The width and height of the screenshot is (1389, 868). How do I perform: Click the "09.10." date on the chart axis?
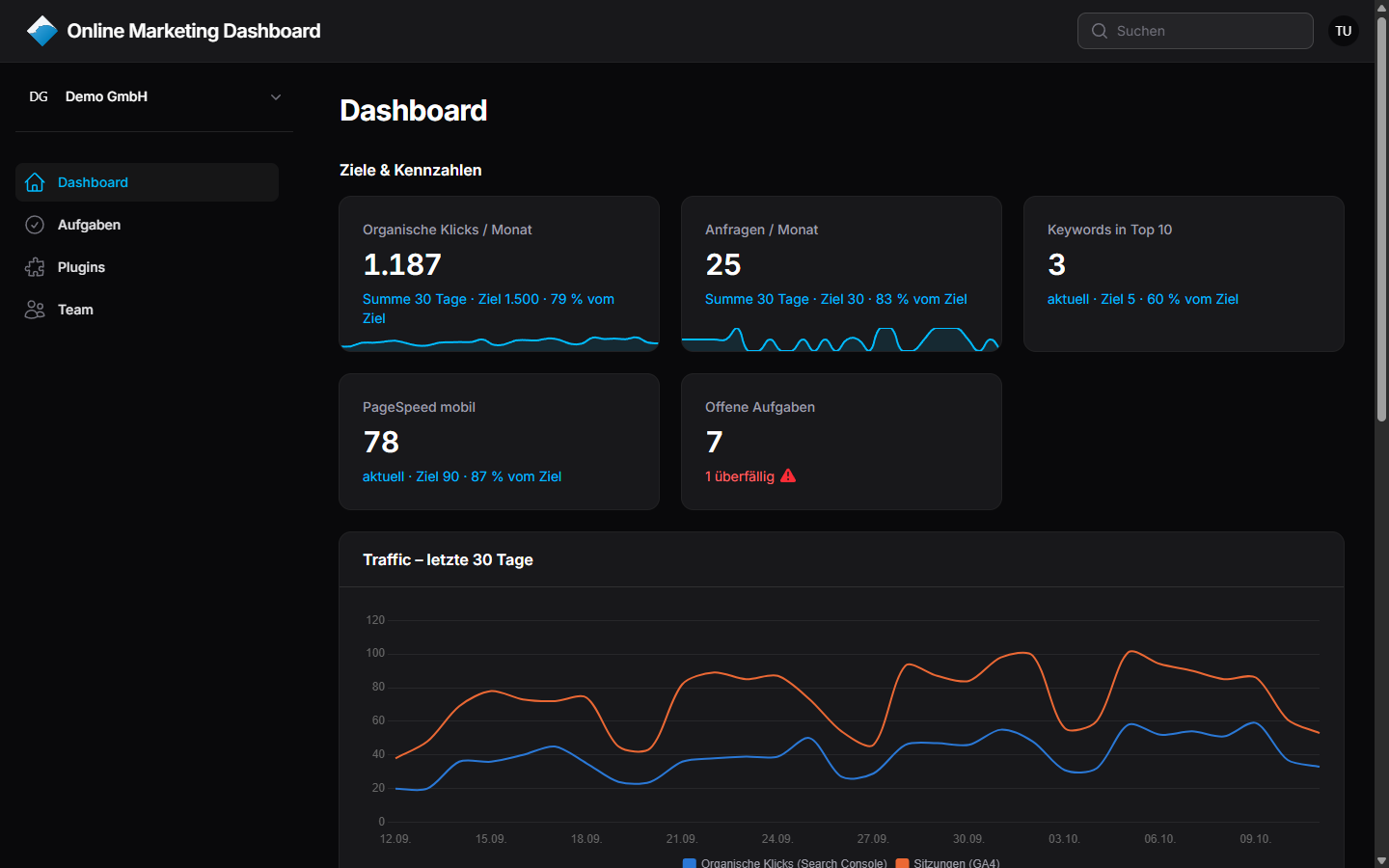[1255, 839]
